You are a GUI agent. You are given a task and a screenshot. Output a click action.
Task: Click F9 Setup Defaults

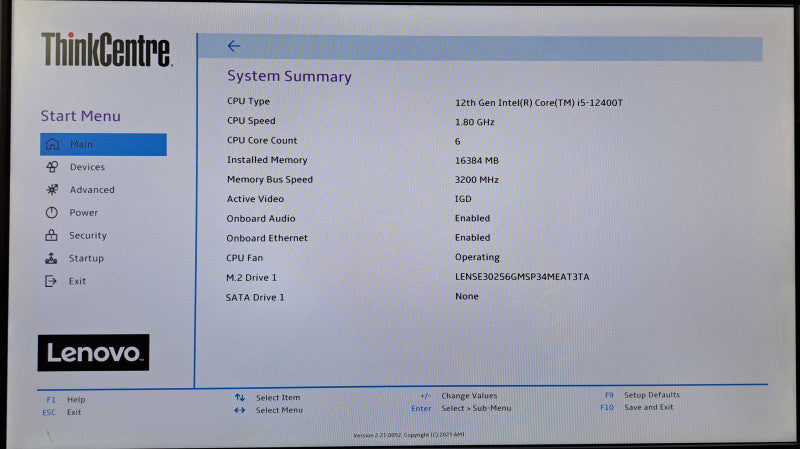tap(642, 395)
